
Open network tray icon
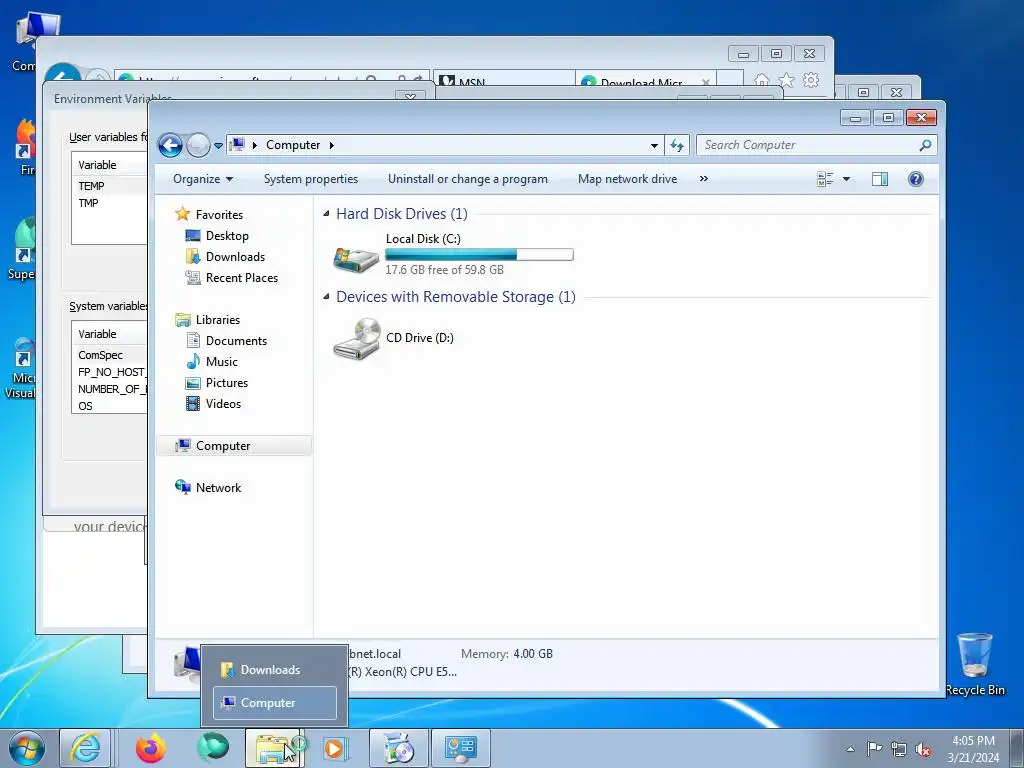[x=899, y=749]
